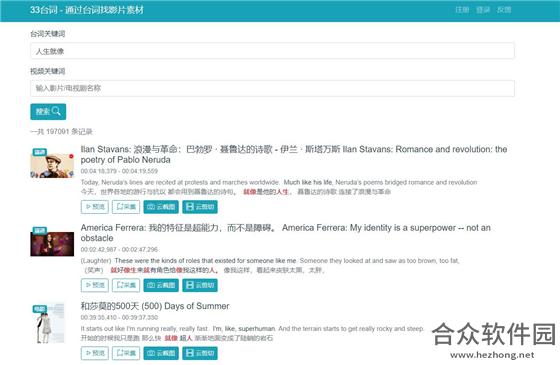Focus the dialogue keyword input containing 人生就像
Image resolution: width=560 pixels, height=365 pixels.
pyautogui.click(x=272, y=51)
